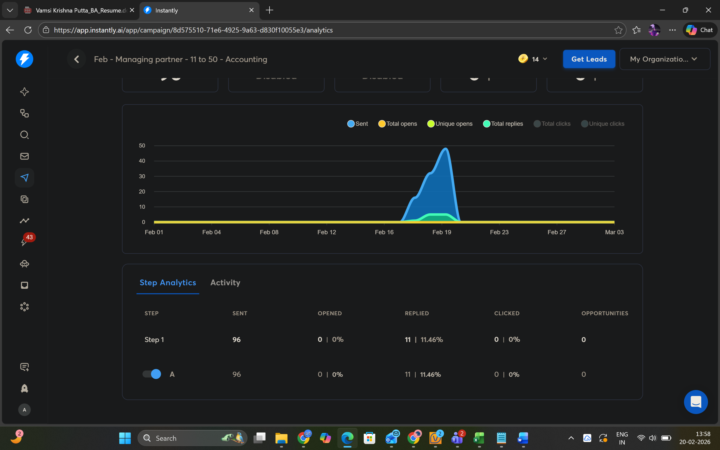The height and width of the screenshot is (450, 720).
Task: Open the Analytics trend line icon in sidebar
Action: pyautogui.click(x=24, y=220)
